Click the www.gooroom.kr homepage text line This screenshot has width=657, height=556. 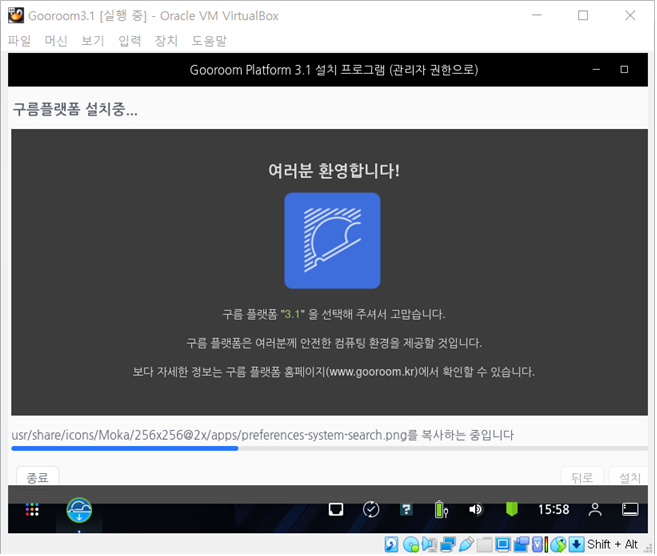[334, 372]
